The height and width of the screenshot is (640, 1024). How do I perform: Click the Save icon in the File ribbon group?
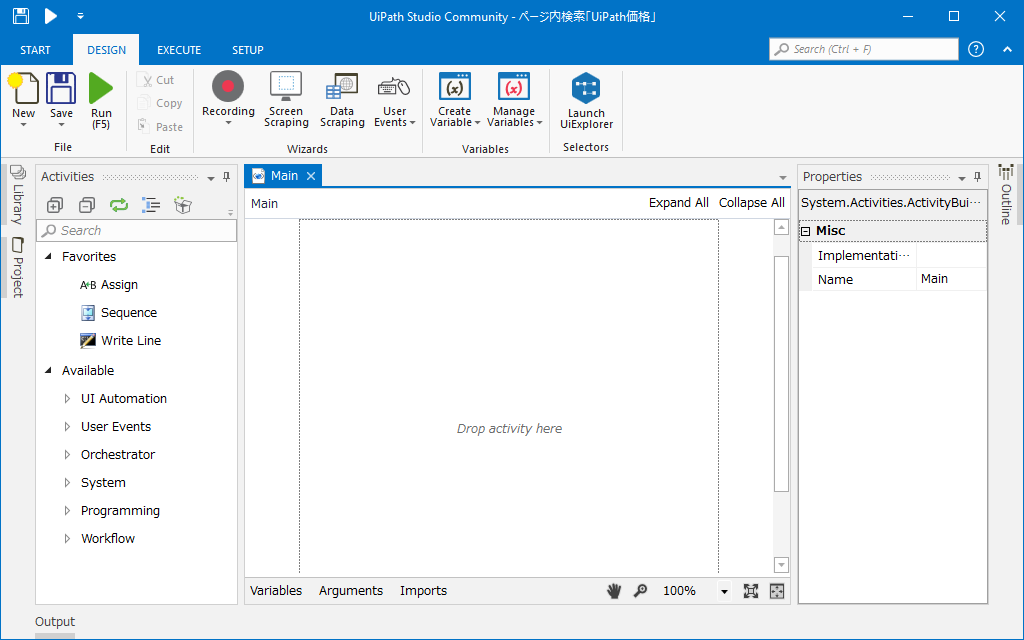coord(61,88)
